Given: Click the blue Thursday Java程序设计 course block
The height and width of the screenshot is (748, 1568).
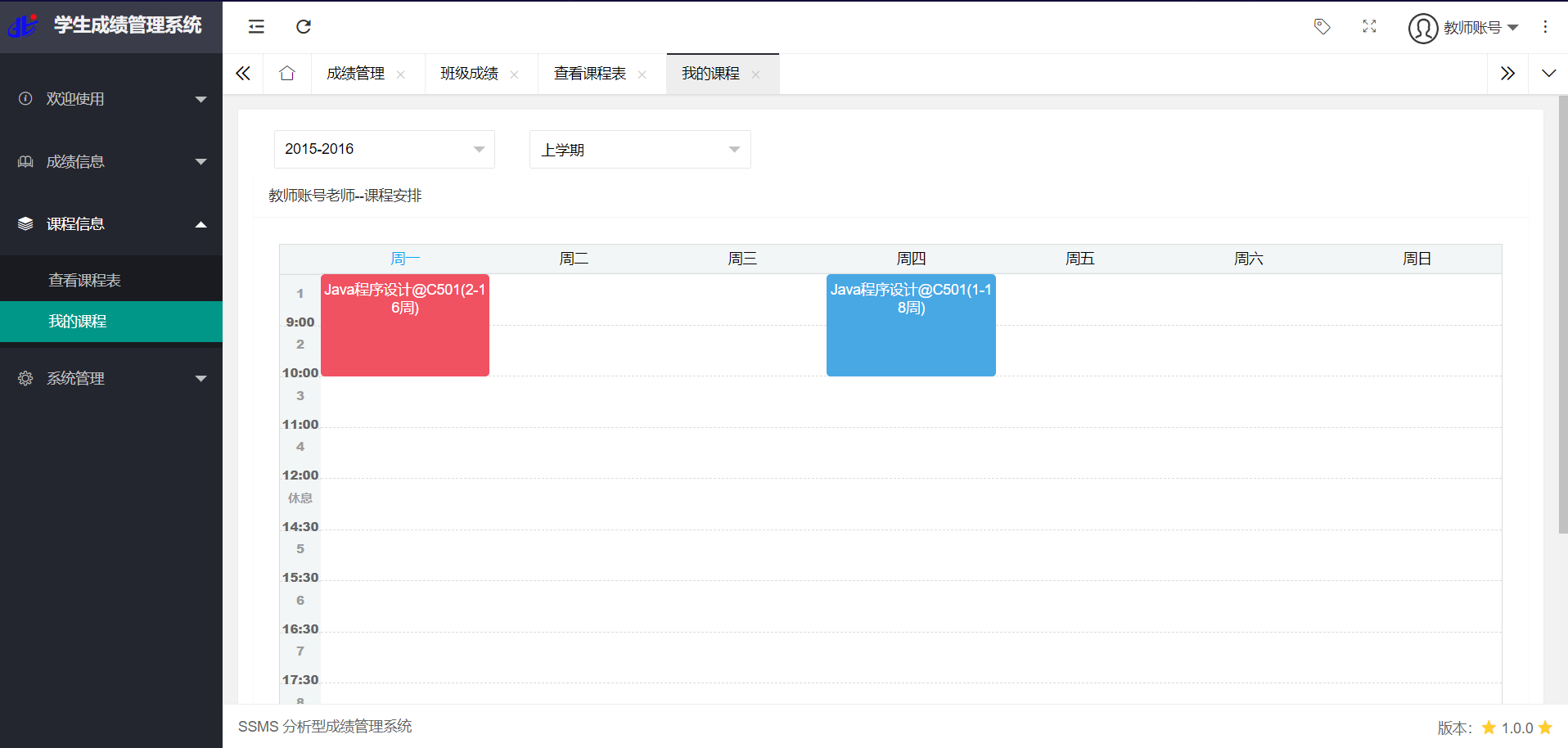Looking at the screenshot, I should pos(911,325).
